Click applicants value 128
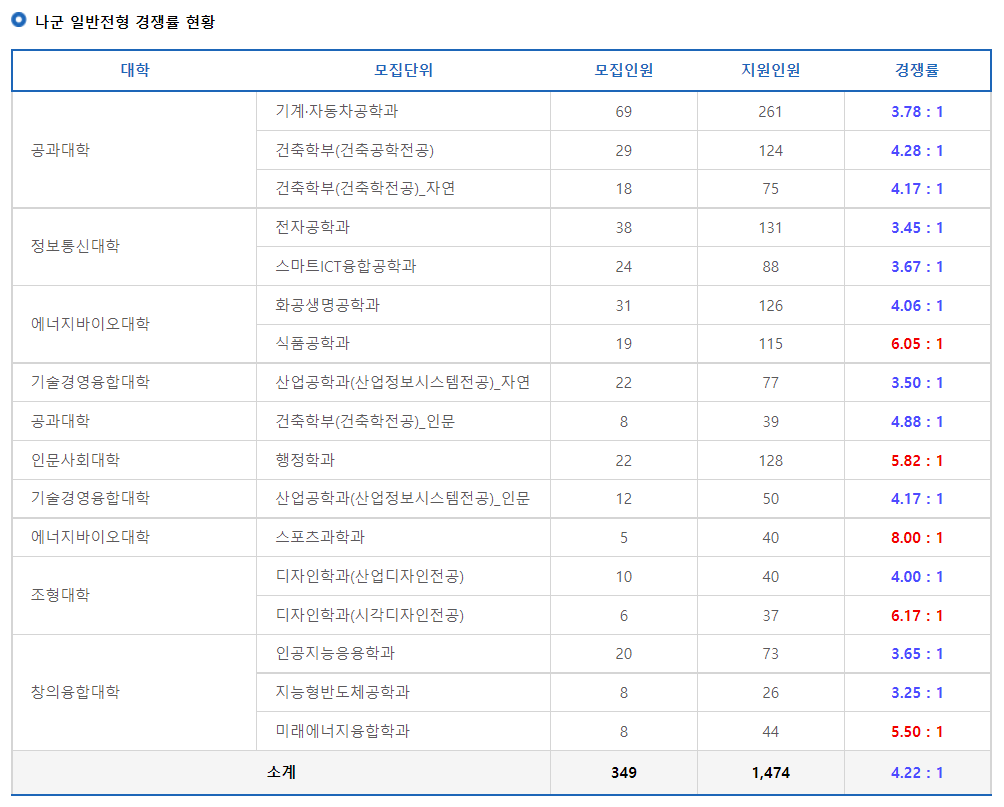 point(770,461)
